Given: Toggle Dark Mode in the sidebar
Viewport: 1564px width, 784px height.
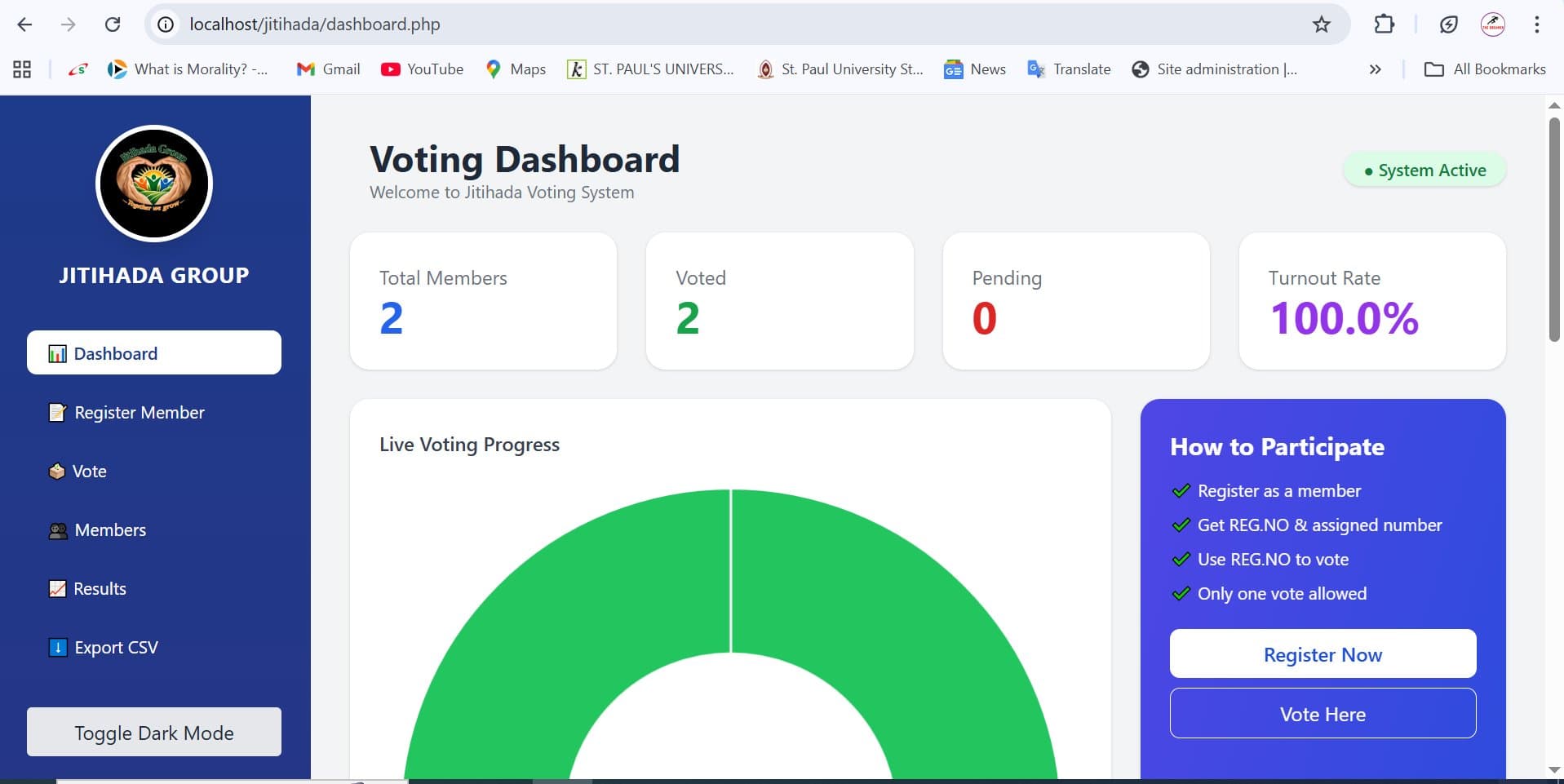Looking at the screenshot, I should (x=153, y=732).
